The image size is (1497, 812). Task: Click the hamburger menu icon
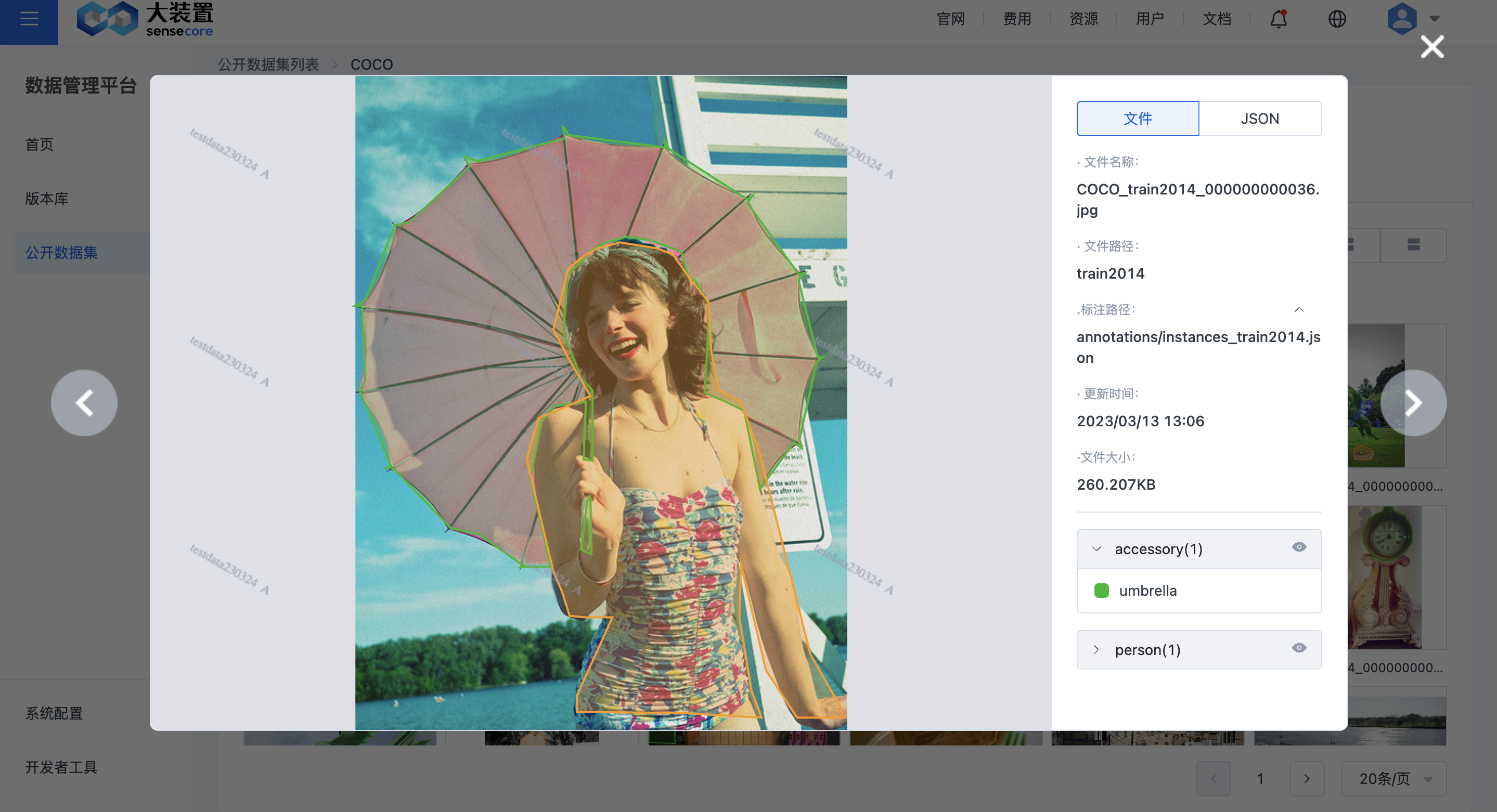(29, 19)
